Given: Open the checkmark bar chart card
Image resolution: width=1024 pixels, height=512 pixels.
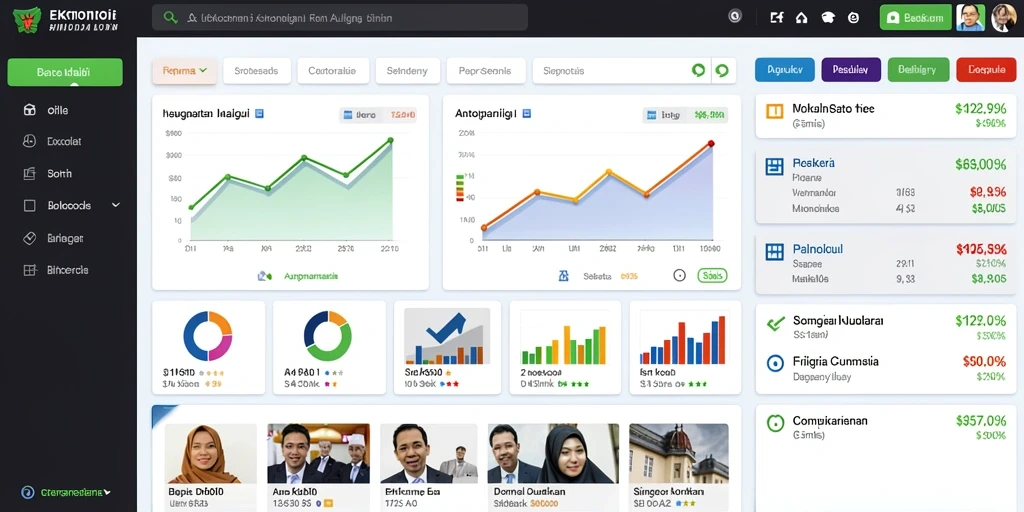Looking at the screenshot, I should 447,347.
